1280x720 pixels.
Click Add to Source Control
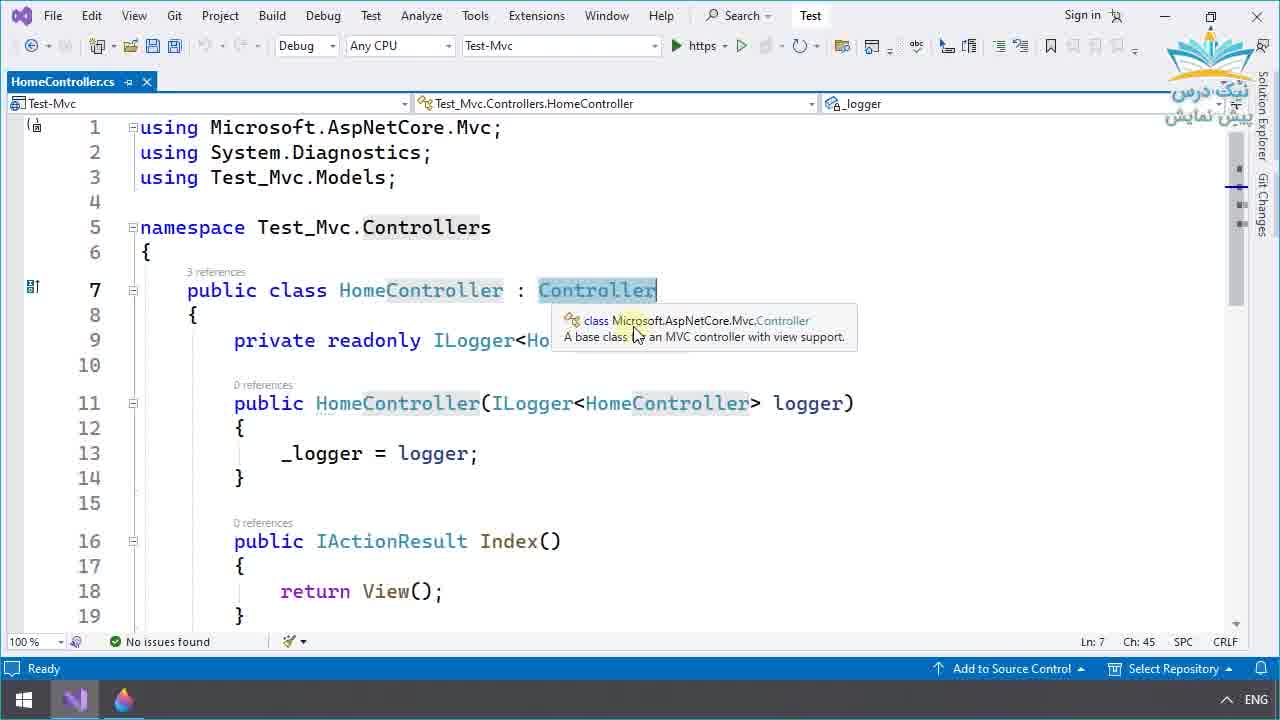1013,668
